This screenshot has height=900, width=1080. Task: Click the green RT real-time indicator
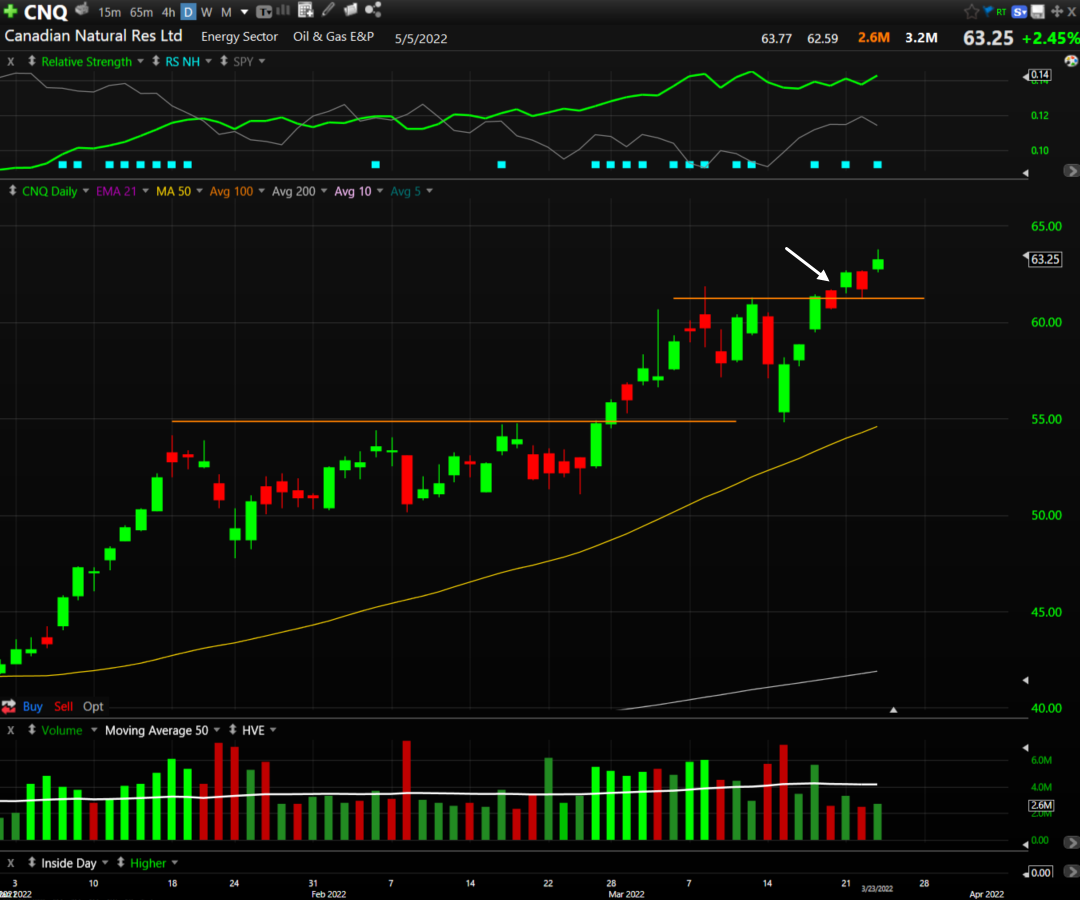click(x=1001, y=12)
